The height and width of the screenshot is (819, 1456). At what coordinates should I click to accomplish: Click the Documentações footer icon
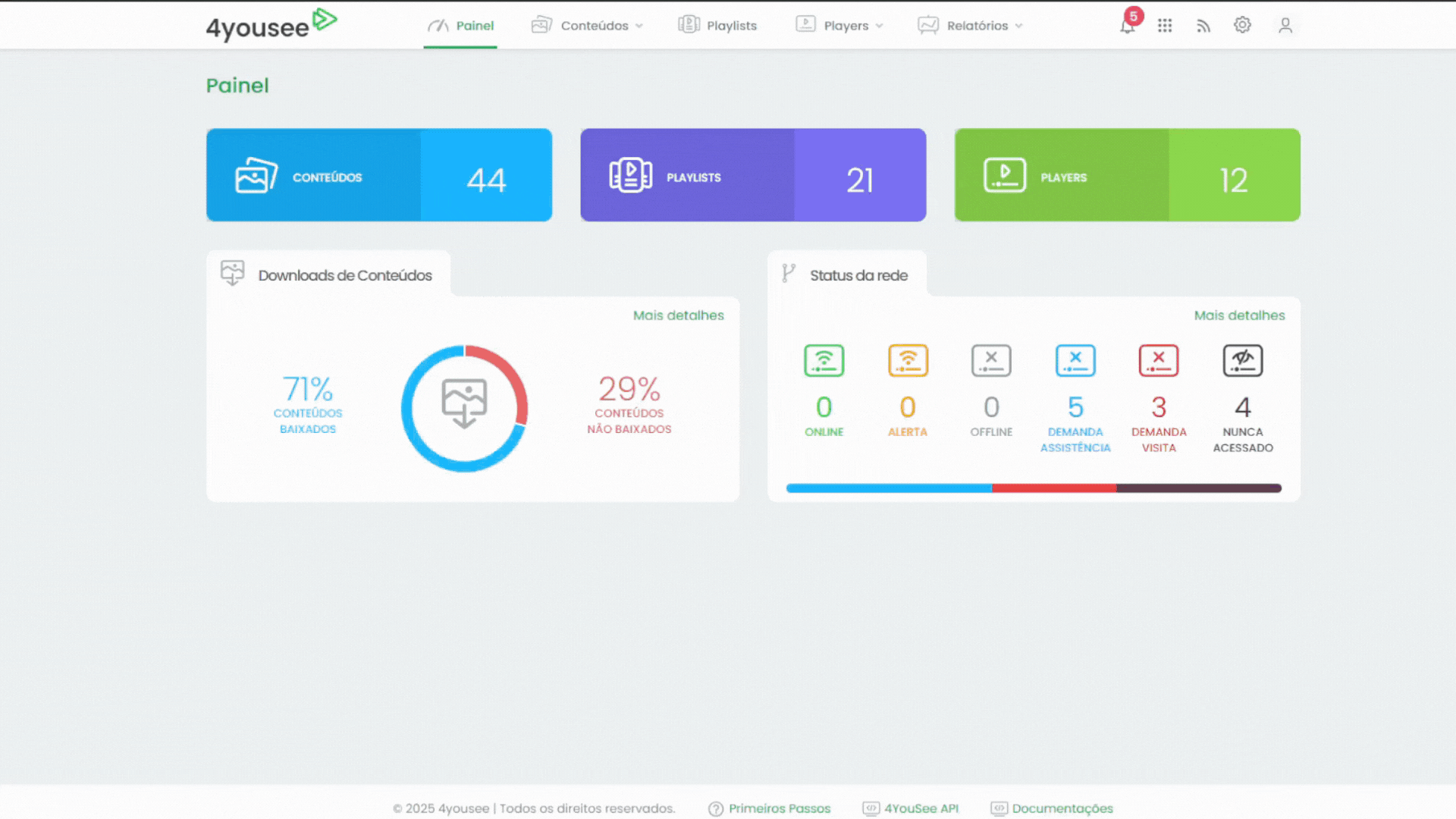pyautogui.click(x=999, y=808)
